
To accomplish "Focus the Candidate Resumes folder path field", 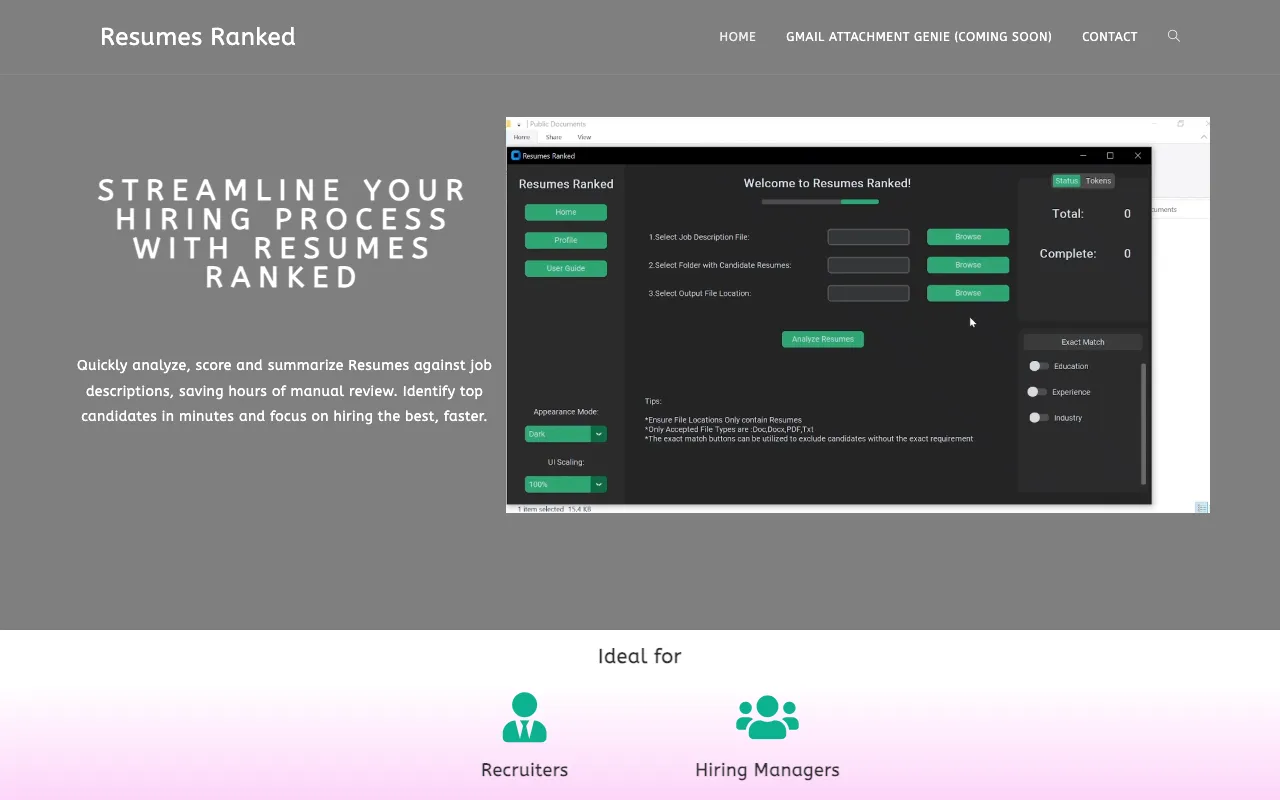I will [x=868, y=265].
